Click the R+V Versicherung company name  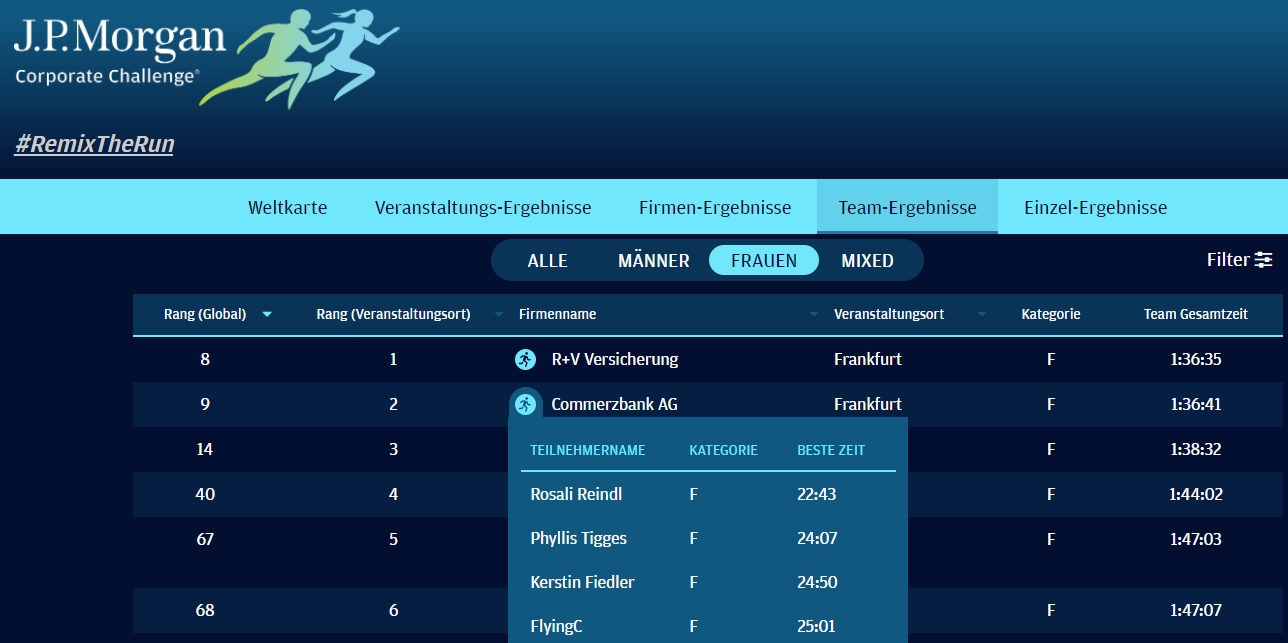pyautogui.click(x=615, y=359)
